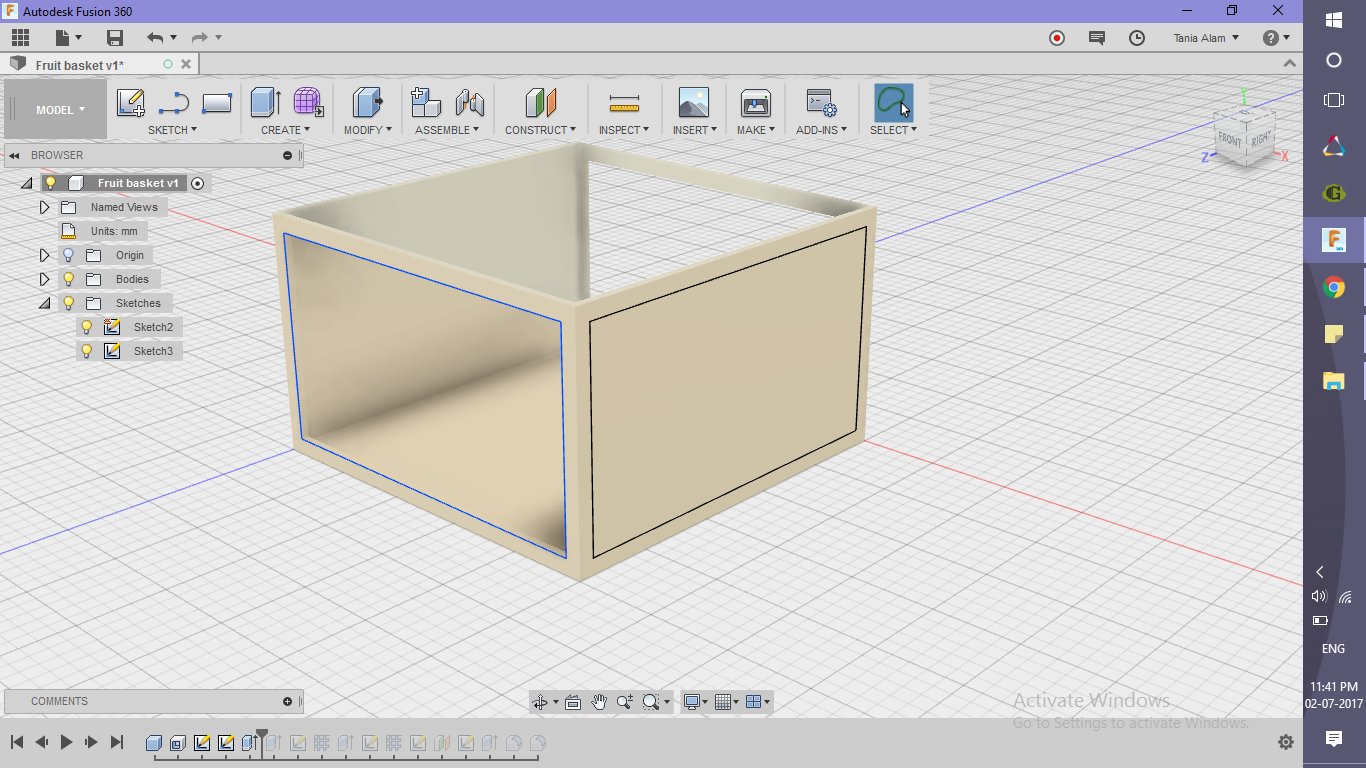Click the Look At camera icon
Screen dimensions: 1366x768
click(x=573, y=702)
